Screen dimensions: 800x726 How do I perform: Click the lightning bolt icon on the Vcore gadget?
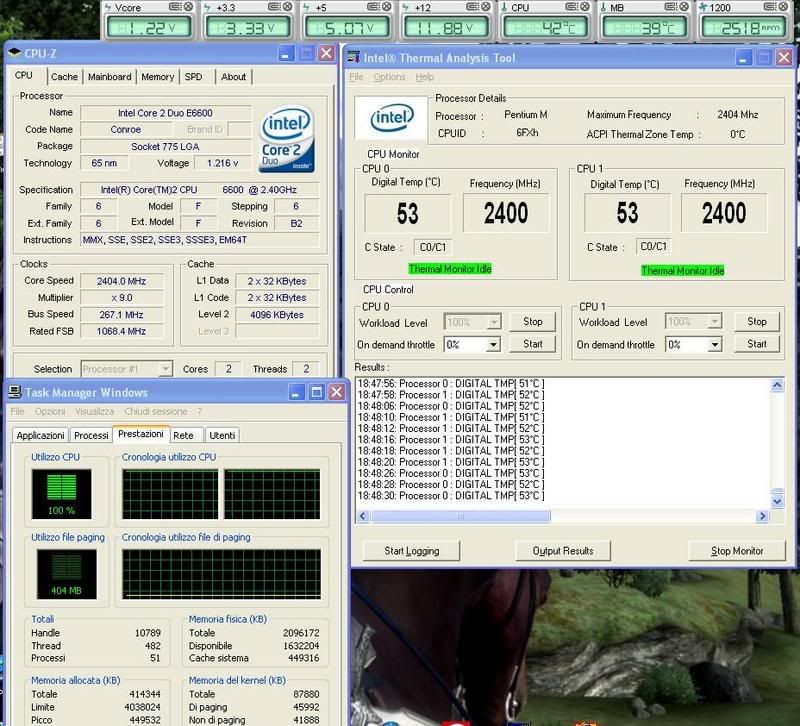108,7
